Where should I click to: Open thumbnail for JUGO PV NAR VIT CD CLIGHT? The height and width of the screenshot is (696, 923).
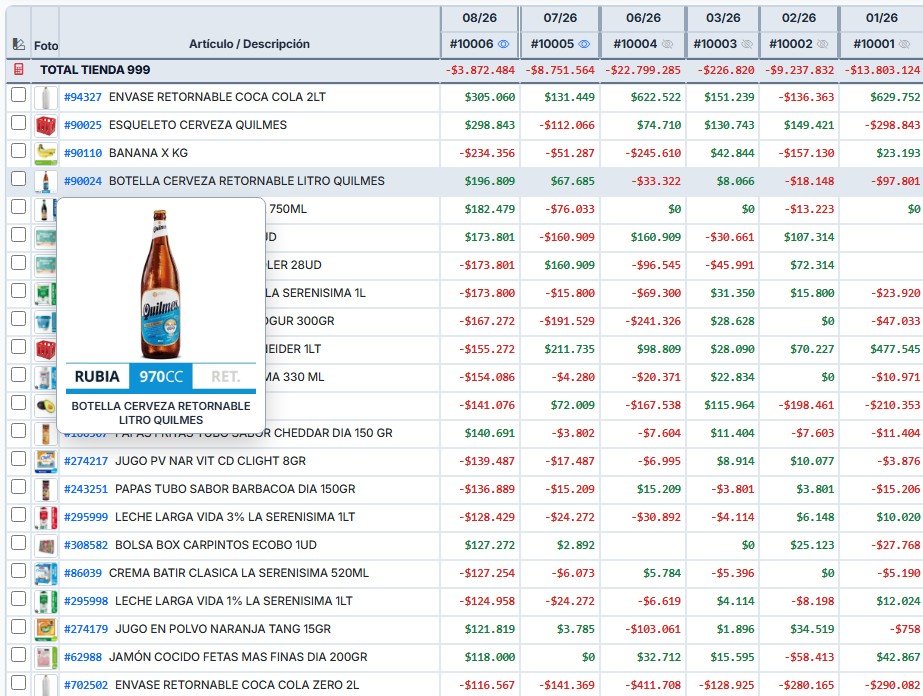pos(45,462)
